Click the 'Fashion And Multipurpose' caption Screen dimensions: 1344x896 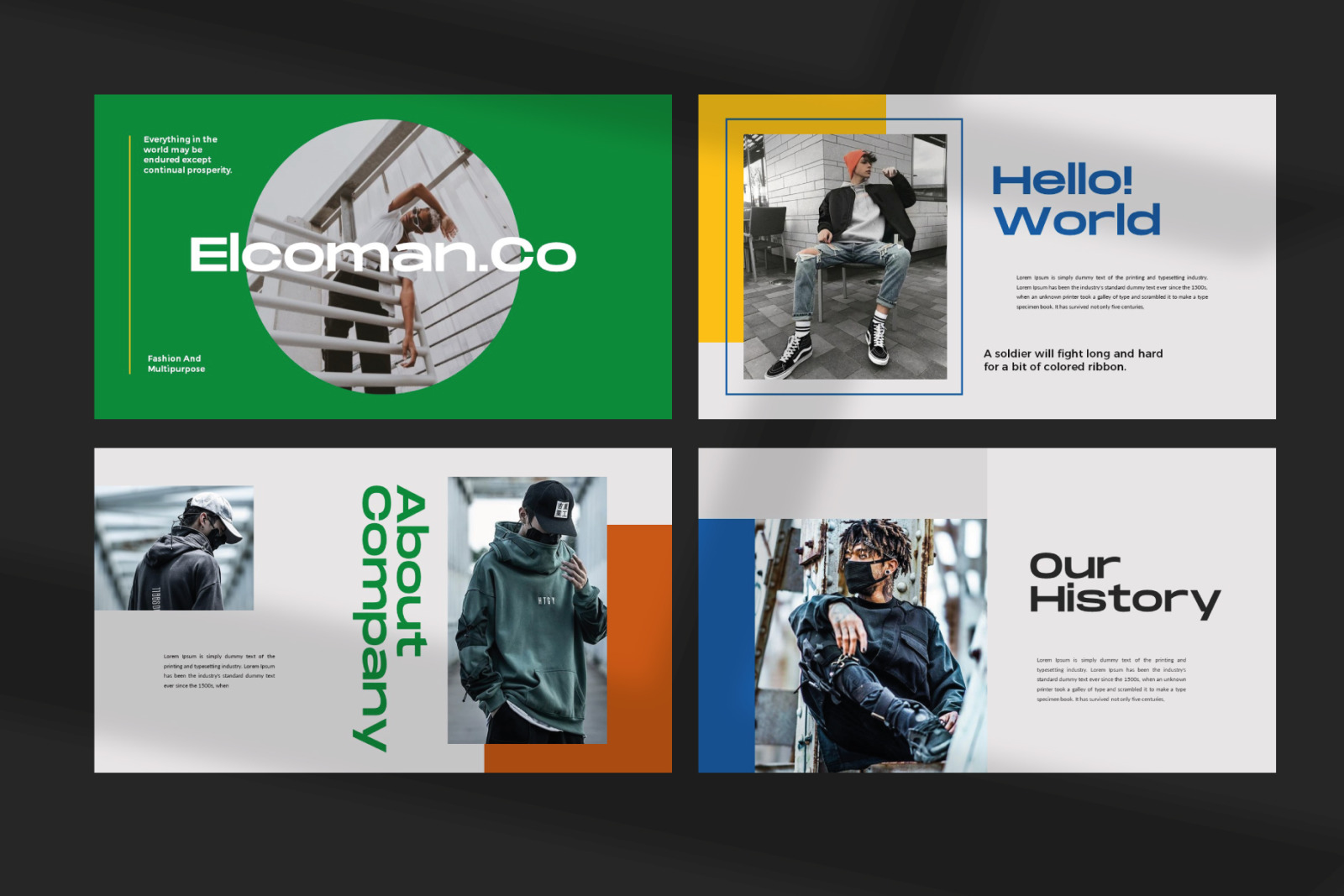point(176,364)
